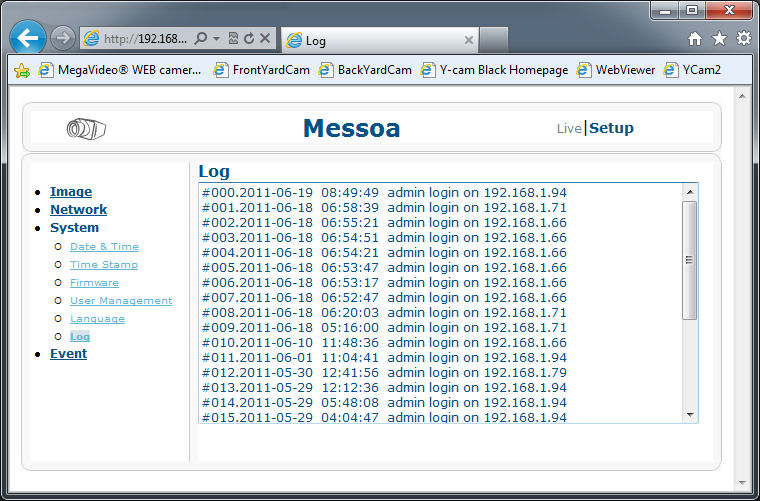Toggle the Compatibility View icon
760x501 pixels.
(233, 38)
